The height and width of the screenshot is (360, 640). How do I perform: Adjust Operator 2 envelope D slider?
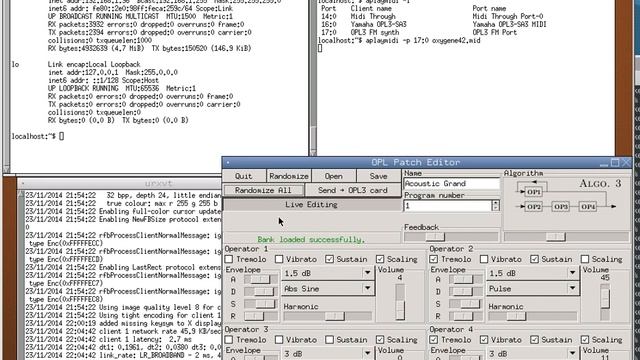point(466,292)
